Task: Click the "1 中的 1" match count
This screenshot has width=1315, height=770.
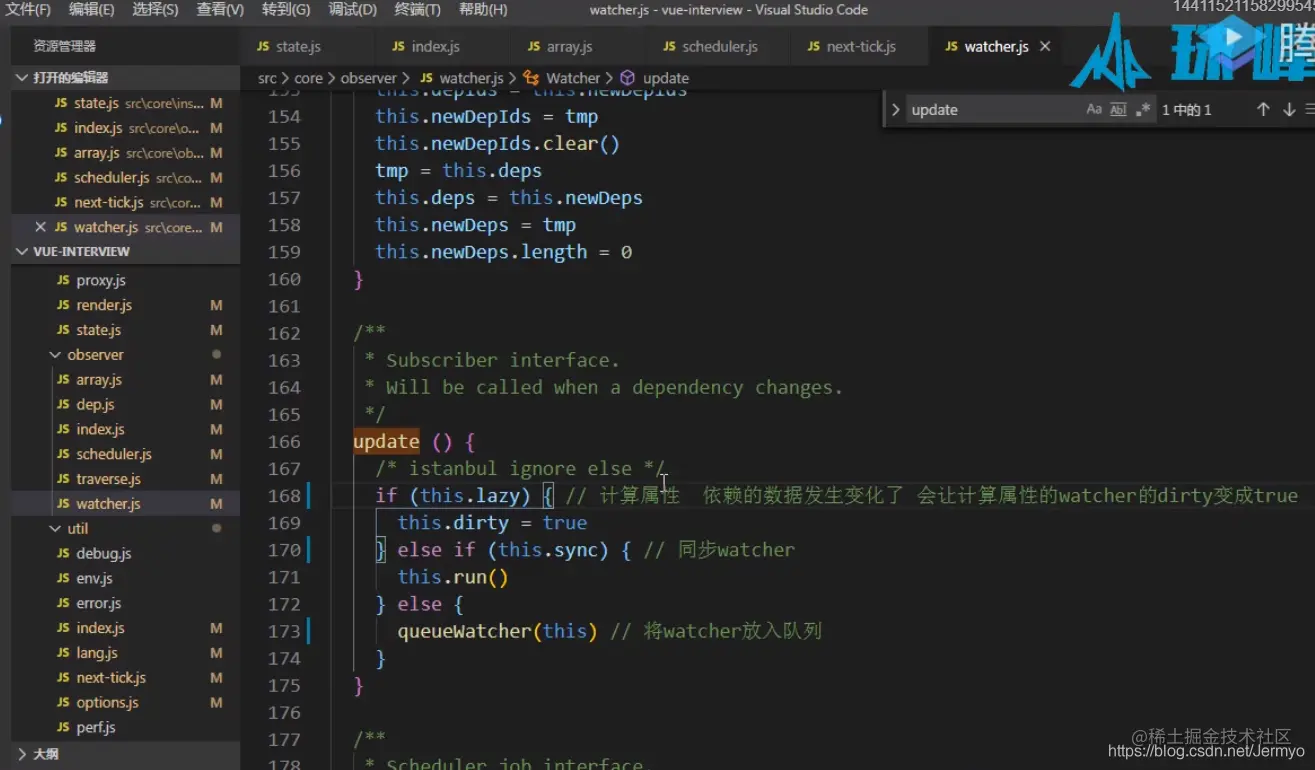Action: (1187, 110)
